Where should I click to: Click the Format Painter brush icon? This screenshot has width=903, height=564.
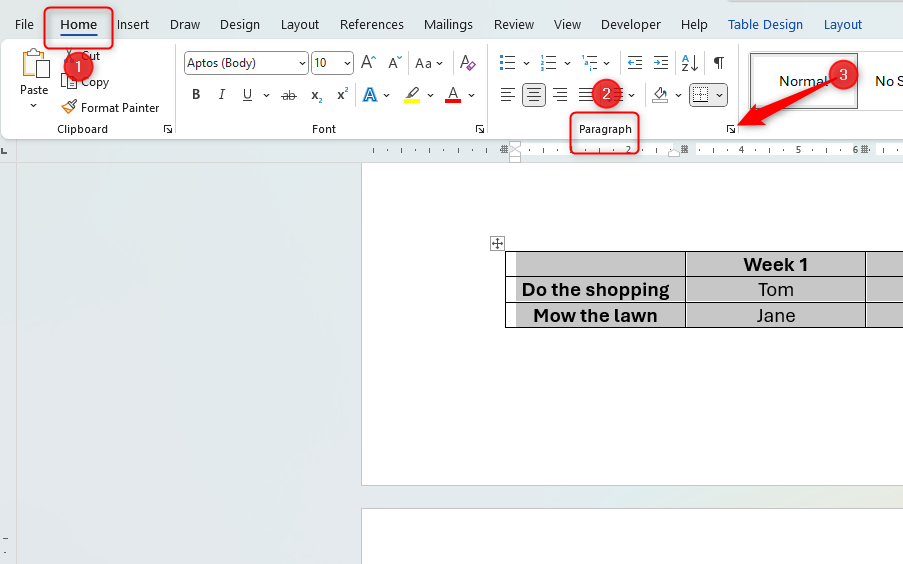[69, 107]
